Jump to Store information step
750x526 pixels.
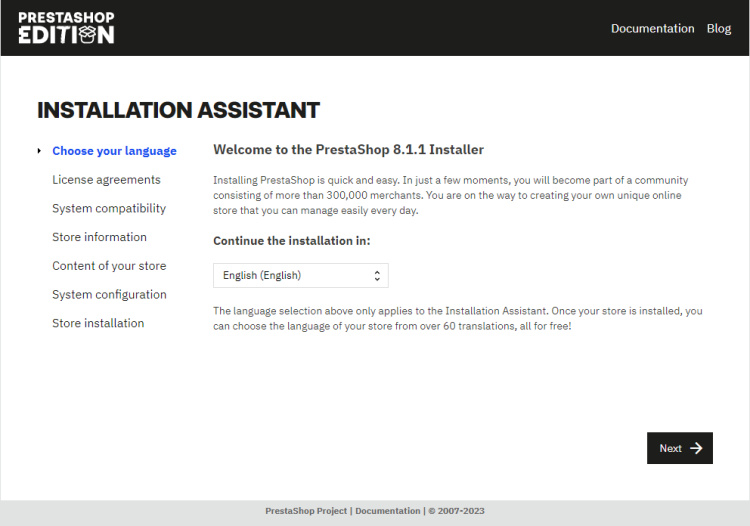99,237
